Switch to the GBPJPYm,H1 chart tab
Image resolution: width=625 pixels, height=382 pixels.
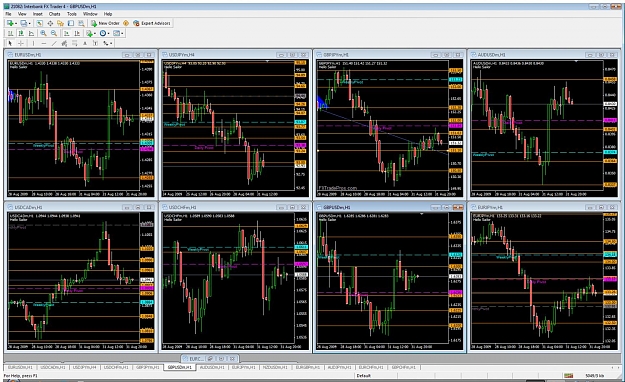pyautogui.click(x=148, y=367)
